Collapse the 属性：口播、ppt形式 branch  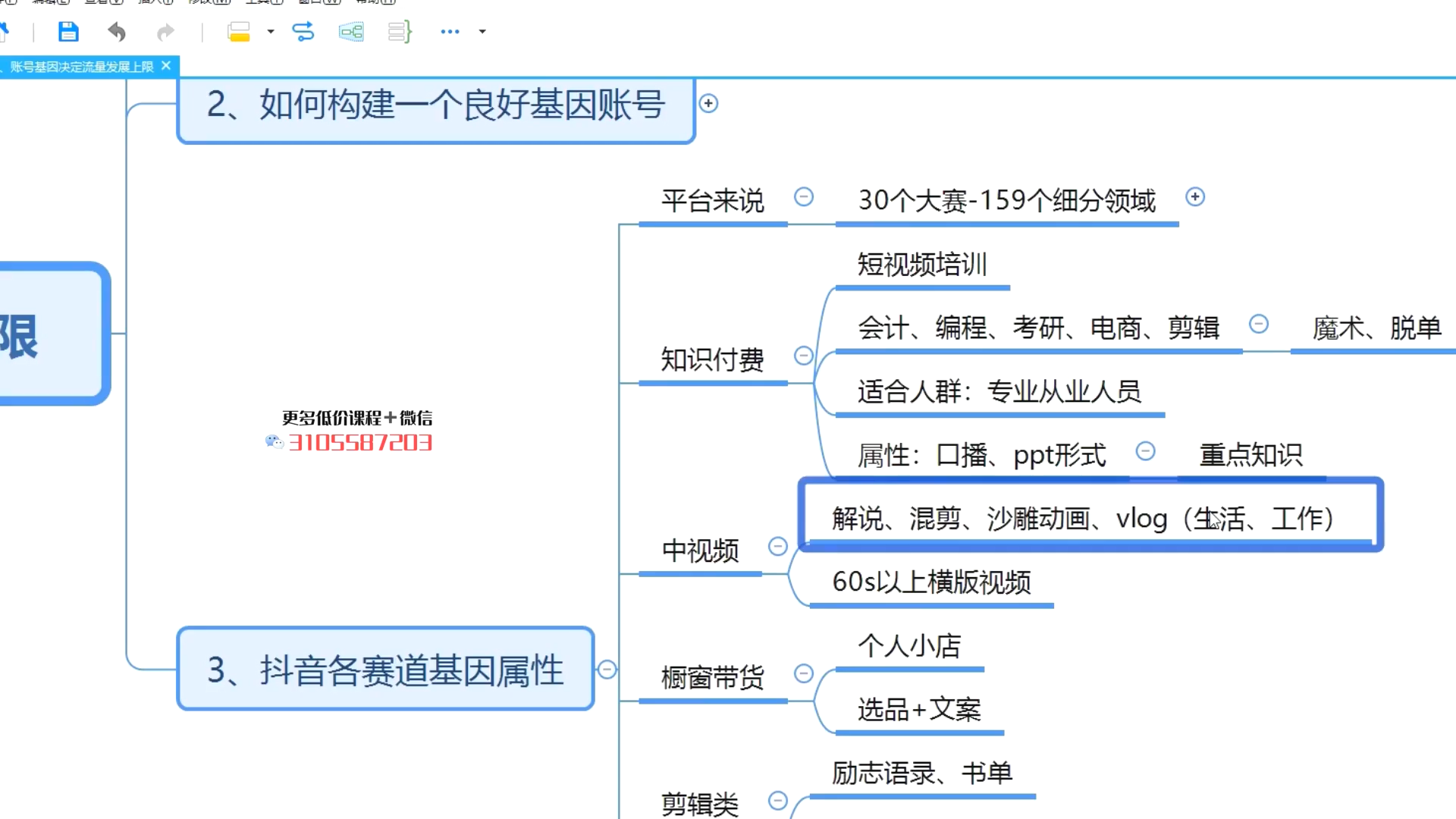pos(1145,452)
